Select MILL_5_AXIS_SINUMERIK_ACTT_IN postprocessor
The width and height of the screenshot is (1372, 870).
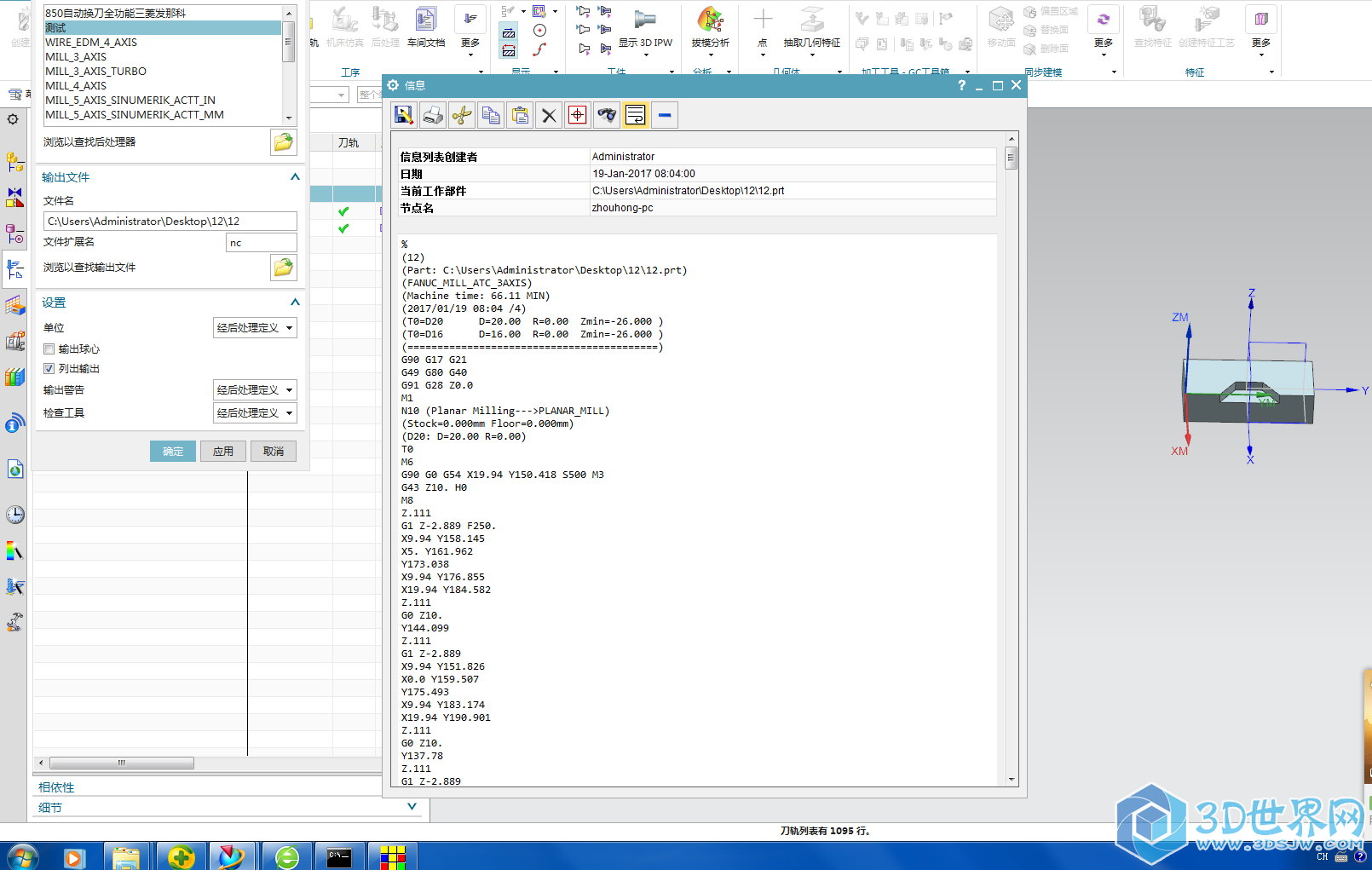162,101
